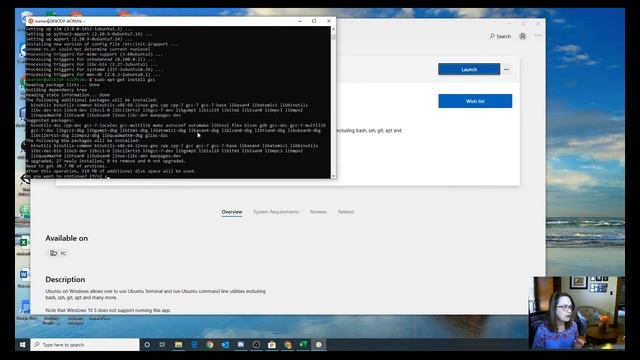Open the Word desktop shortcut
640x360 pixels.
(x=23, y=276)
